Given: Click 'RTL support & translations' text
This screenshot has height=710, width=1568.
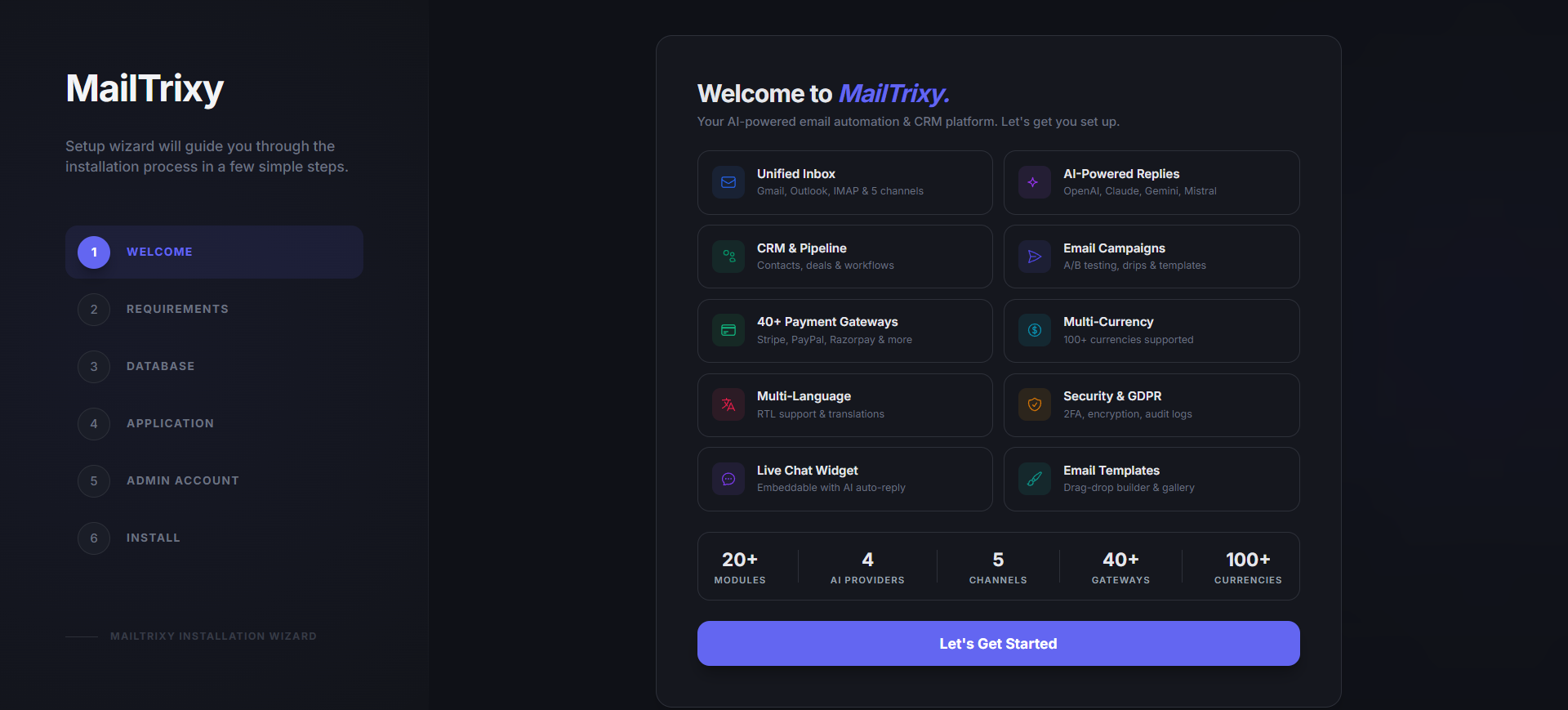Looking at the screenshot, I should (x=821, y=414).
